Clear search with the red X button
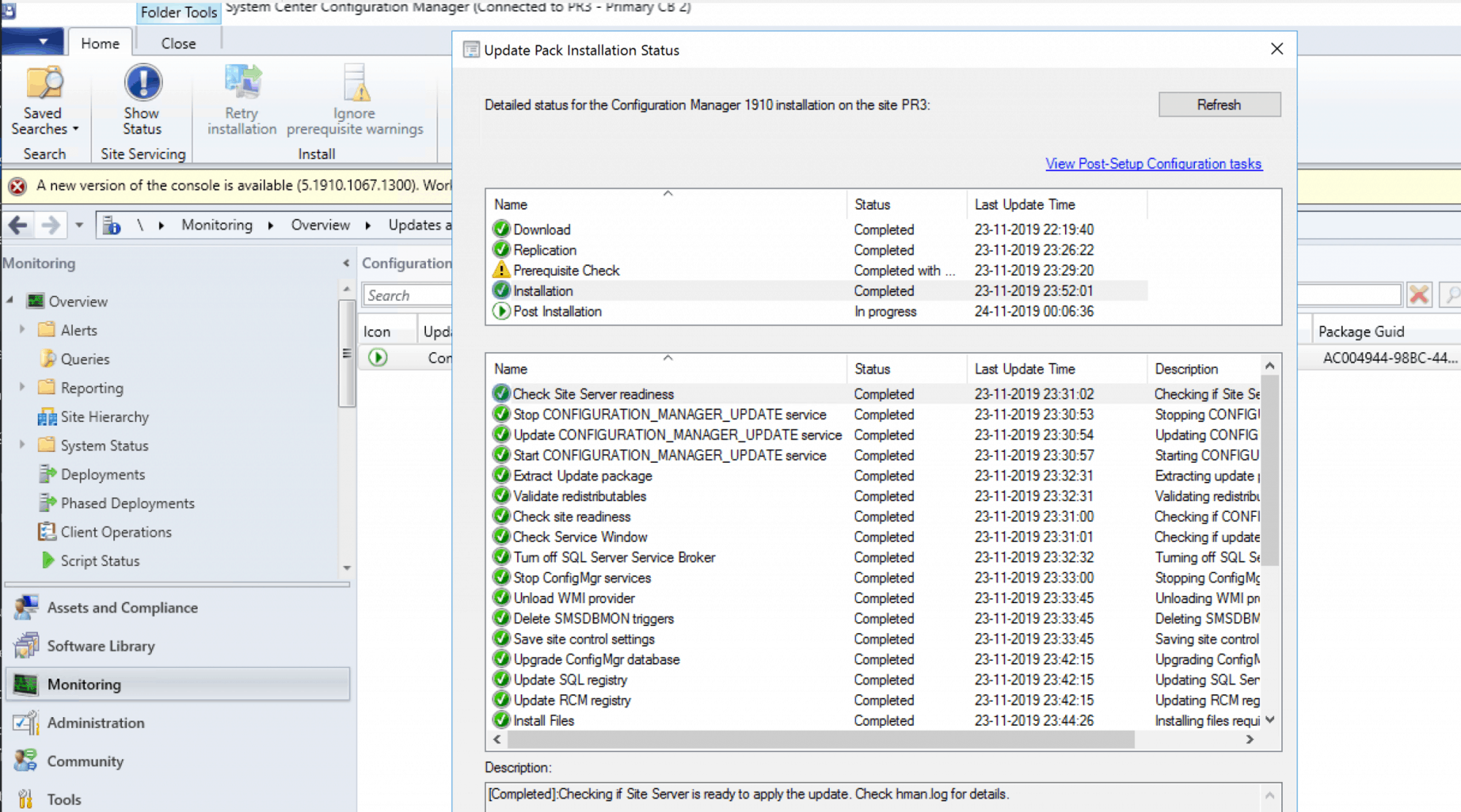Screen dimensions: 1461x812 (x=1419, y=295)
